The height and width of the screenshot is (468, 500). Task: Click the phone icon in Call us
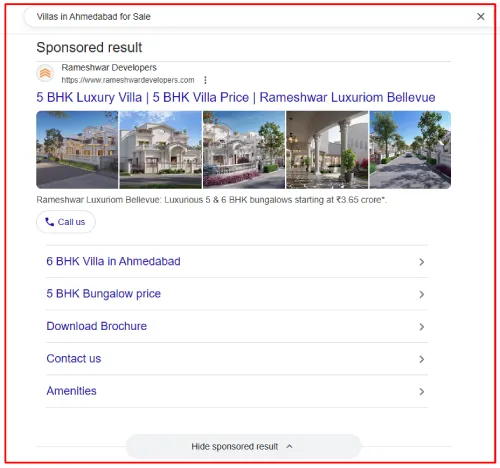(x=50, y=222)
